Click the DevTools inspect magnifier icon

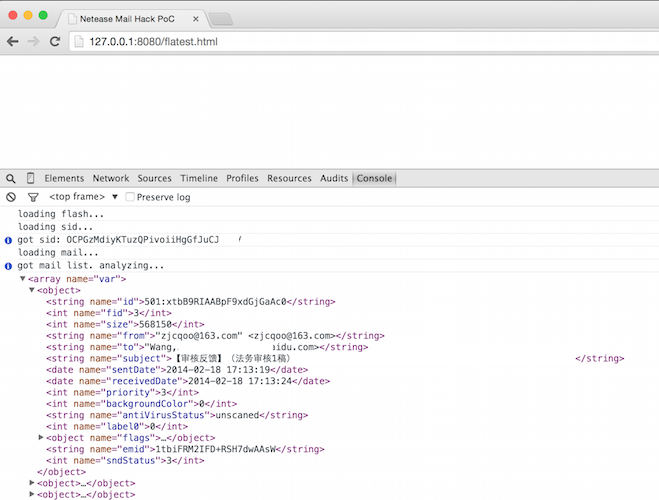tap(11, 179)
